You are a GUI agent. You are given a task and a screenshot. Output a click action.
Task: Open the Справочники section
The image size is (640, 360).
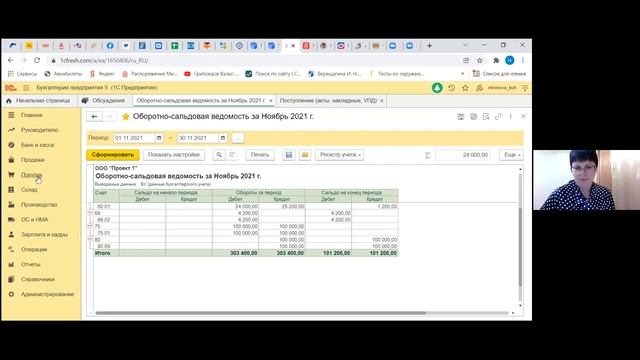coord(38,280)
